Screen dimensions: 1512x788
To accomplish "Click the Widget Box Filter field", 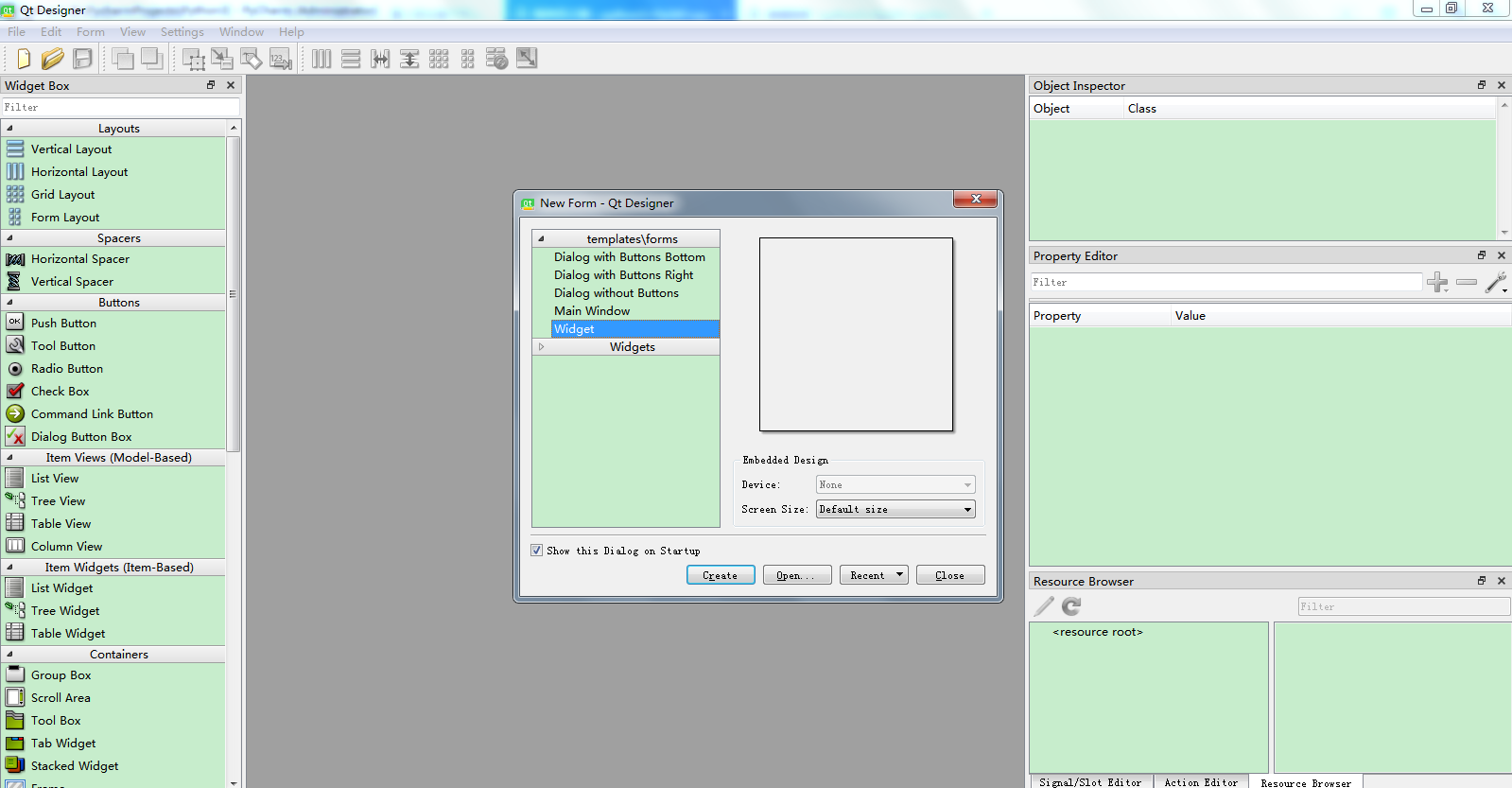I will click(x=120, y=107).
